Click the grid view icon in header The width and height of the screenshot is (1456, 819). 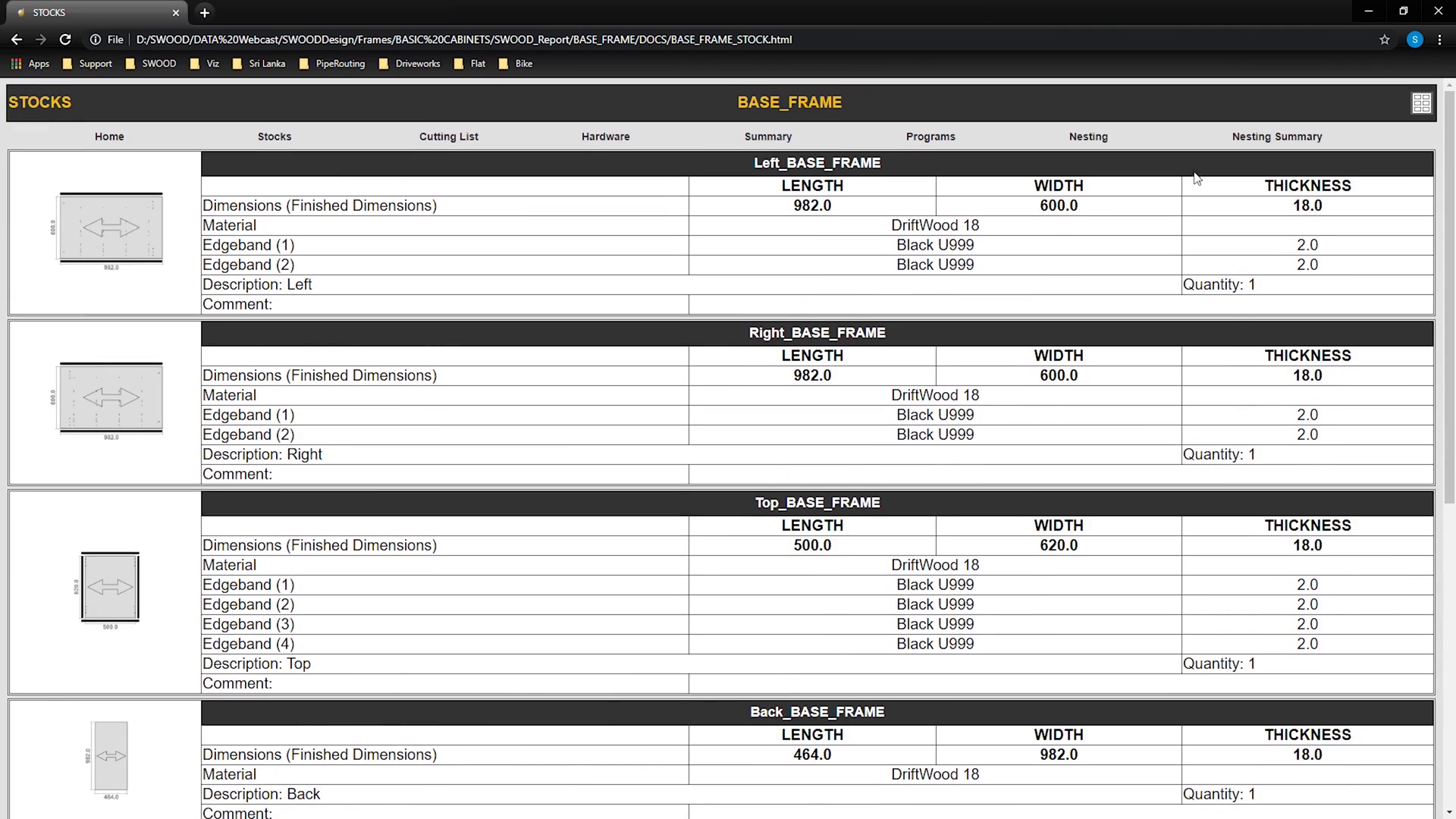1421,102
